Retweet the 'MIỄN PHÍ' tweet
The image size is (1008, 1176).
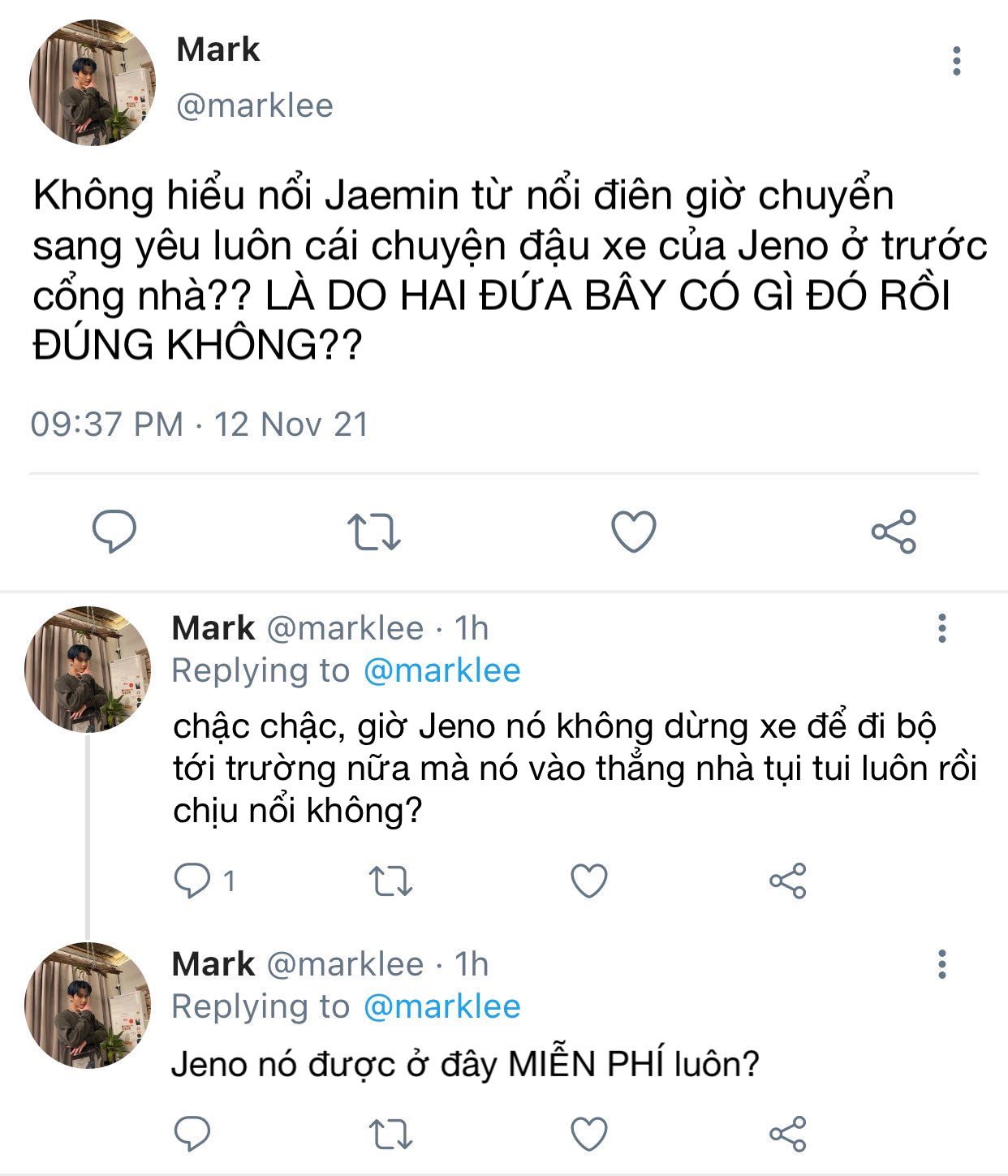pyautogui.click(x=391, y=1134)
